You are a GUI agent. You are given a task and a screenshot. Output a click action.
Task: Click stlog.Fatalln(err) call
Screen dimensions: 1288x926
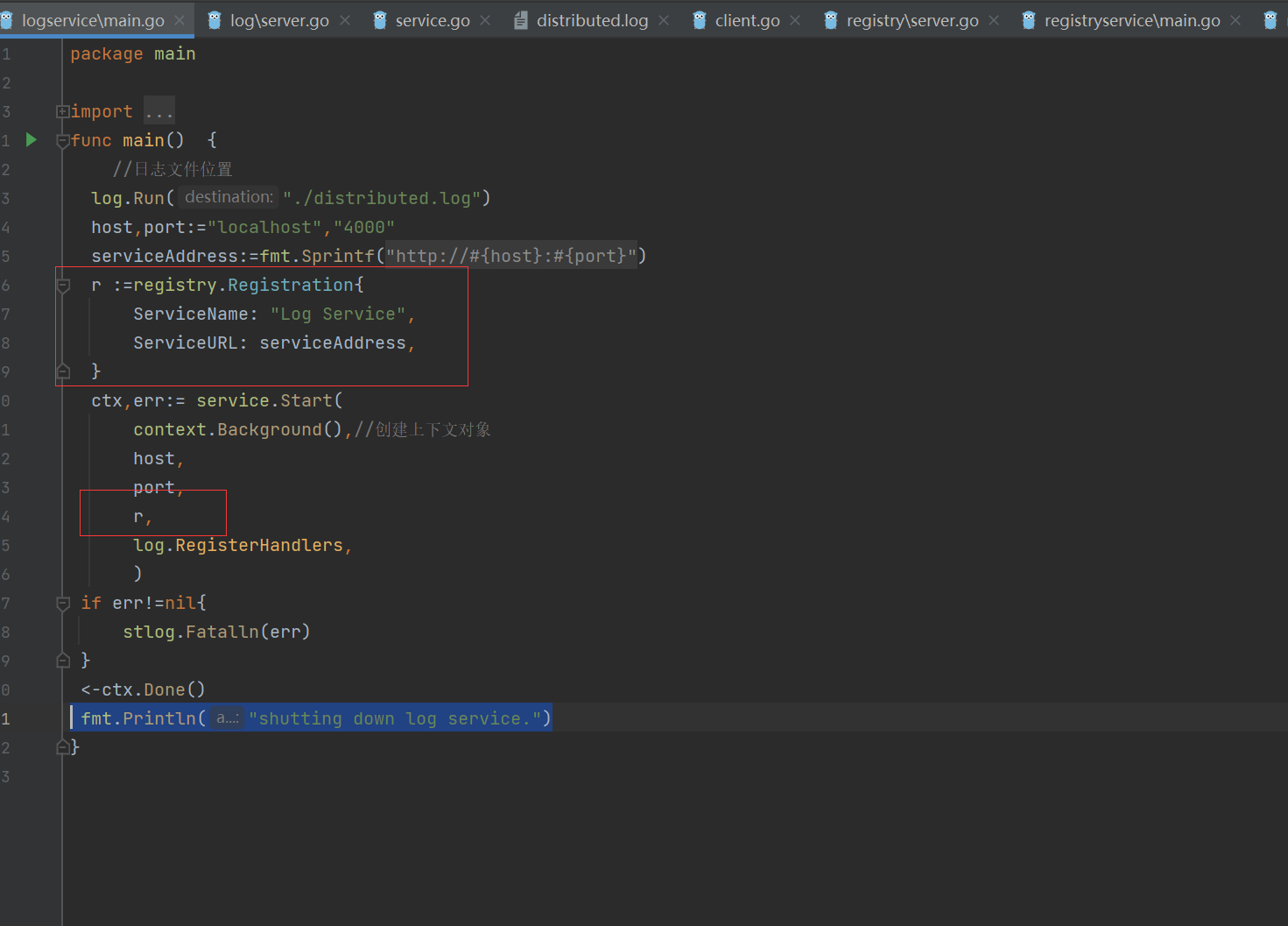tap(216, 632)
